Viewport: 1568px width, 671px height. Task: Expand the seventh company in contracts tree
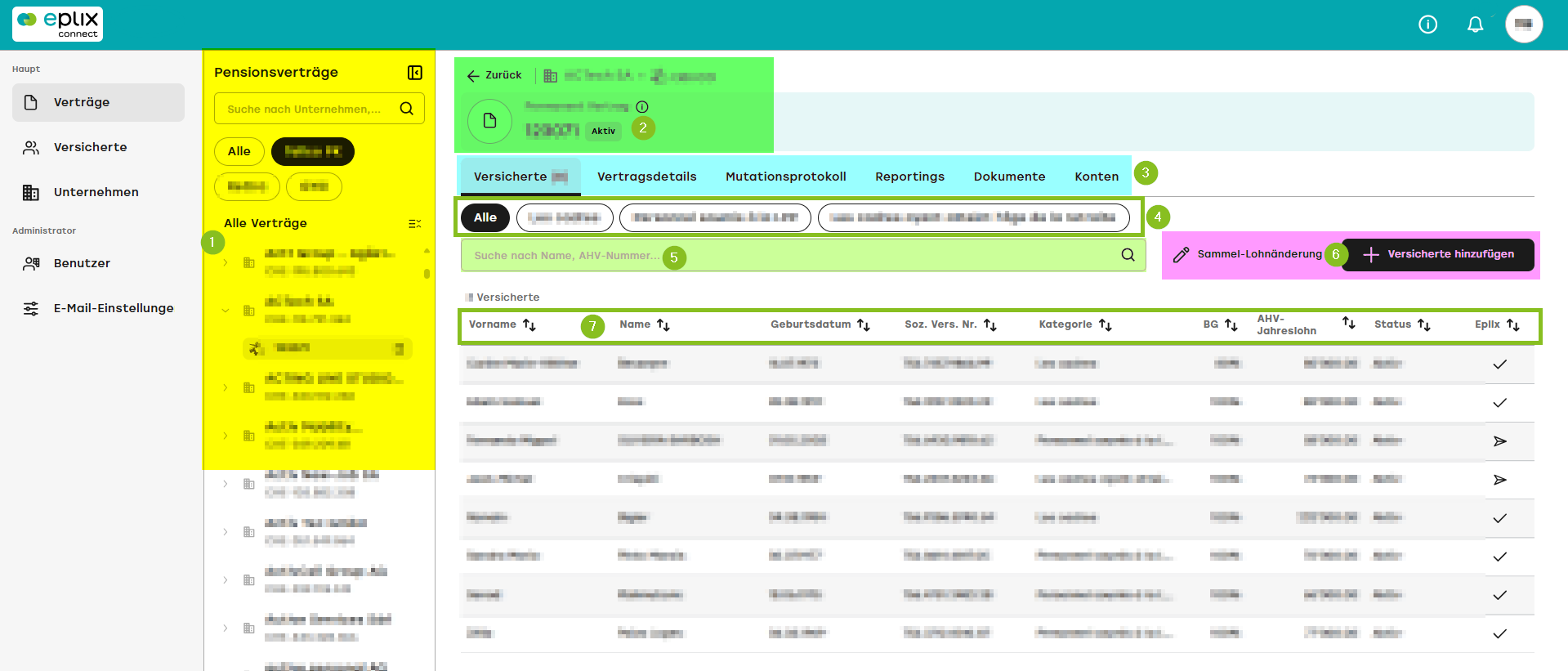226,580
